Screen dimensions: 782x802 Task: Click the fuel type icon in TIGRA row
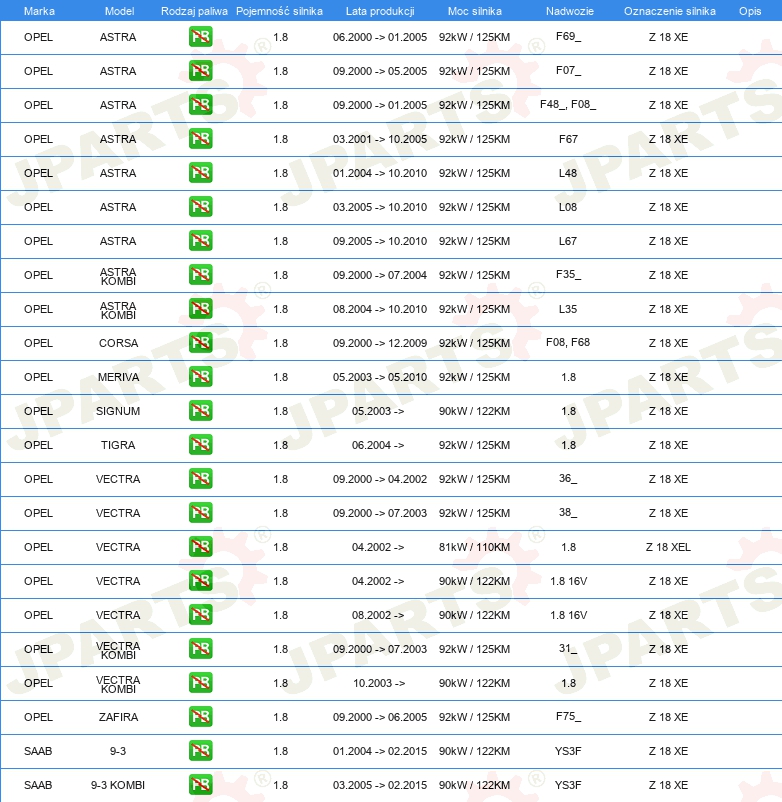coord(200,445)
